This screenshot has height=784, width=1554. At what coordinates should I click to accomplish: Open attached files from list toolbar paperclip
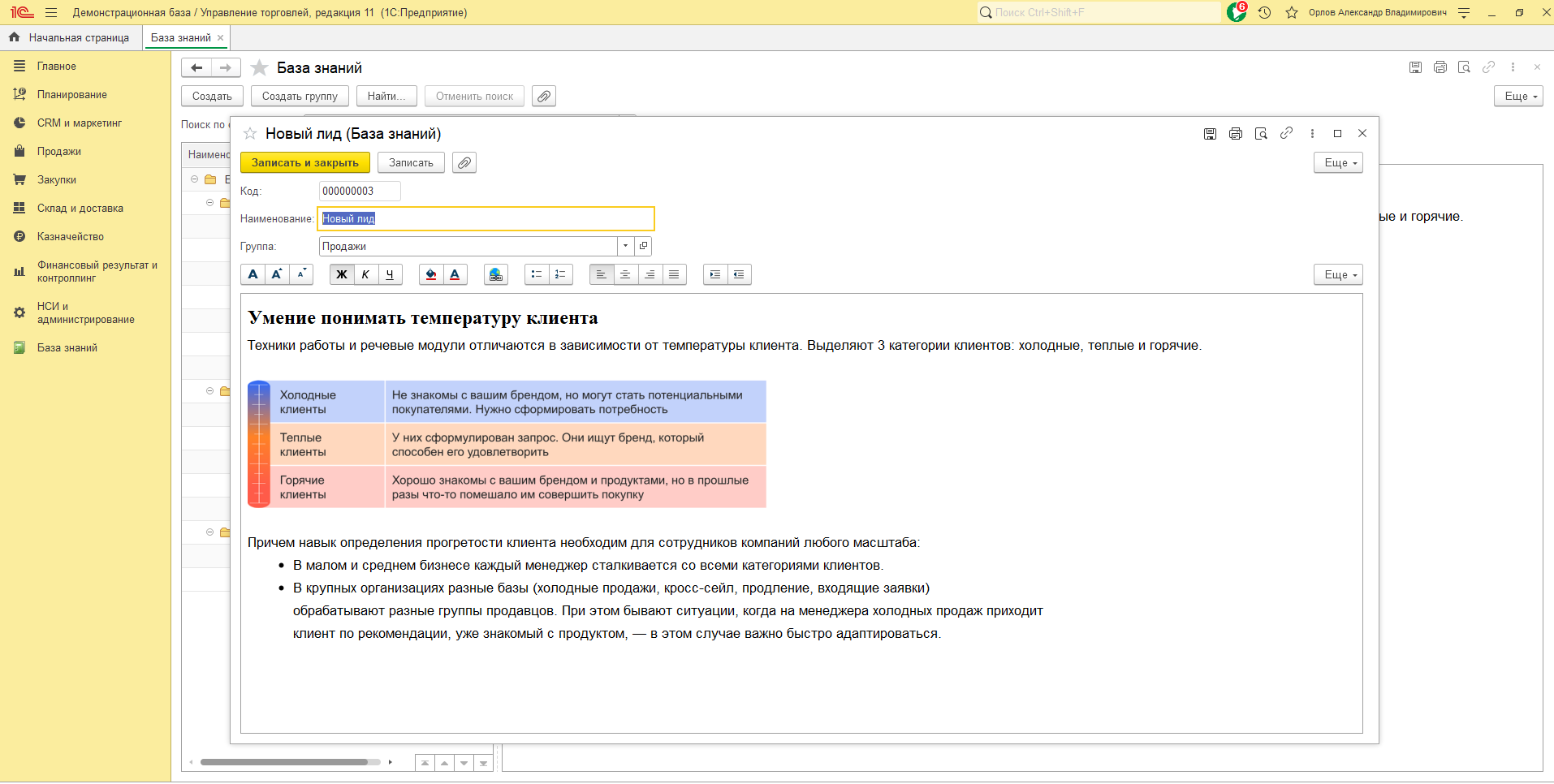pos(544,96)
